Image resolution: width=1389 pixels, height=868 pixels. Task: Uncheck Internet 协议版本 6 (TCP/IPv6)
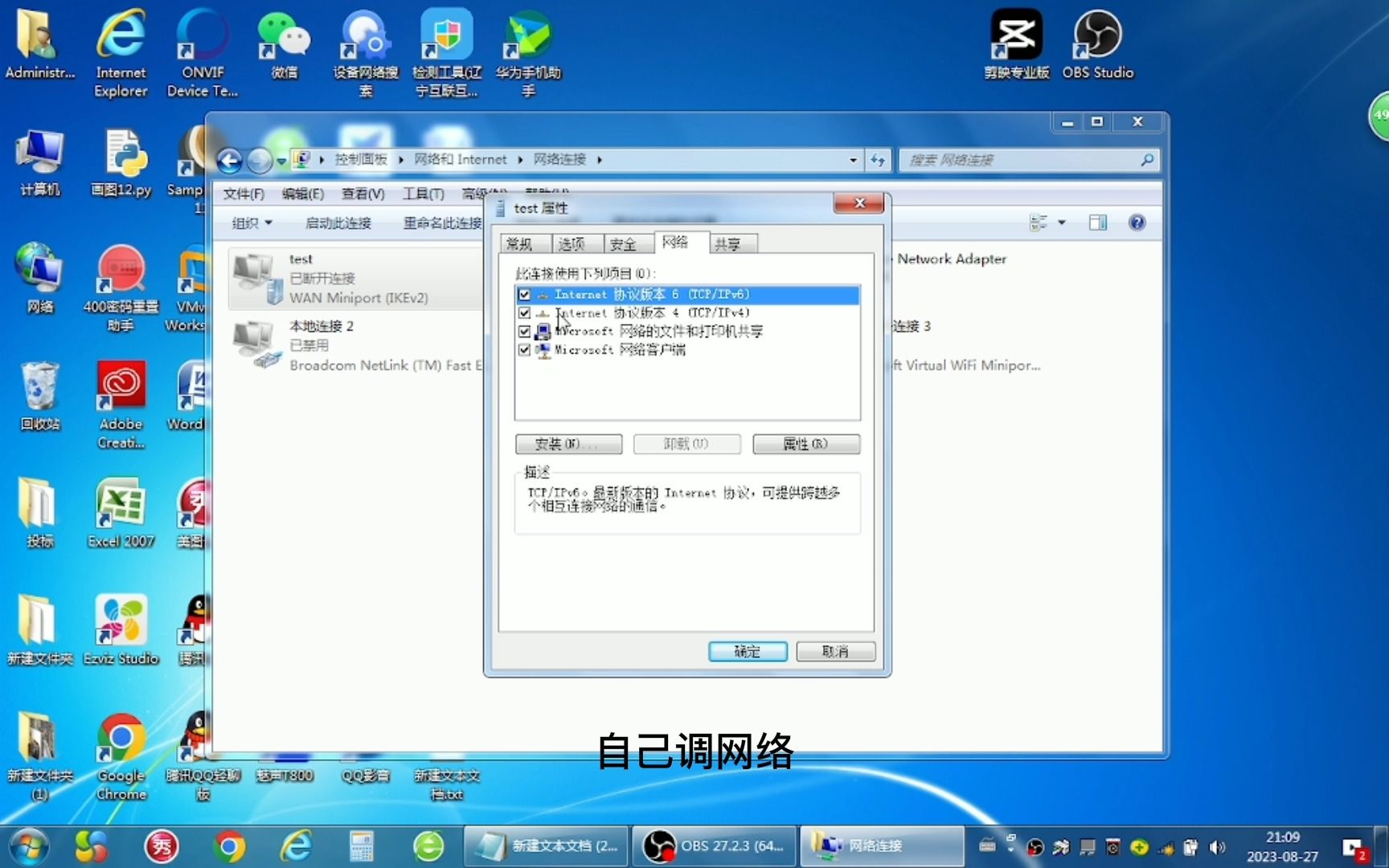tap(525, 294)
